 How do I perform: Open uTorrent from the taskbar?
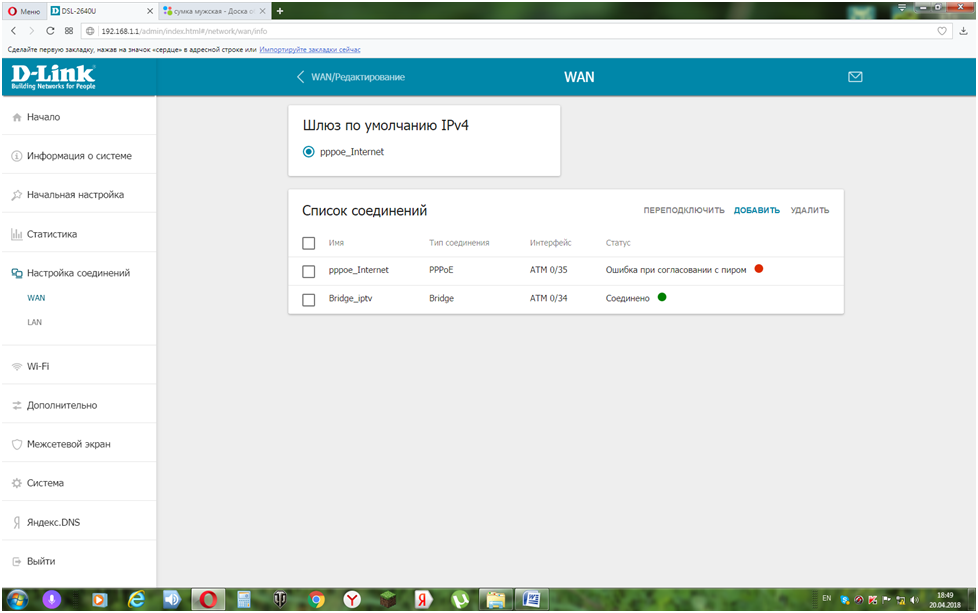[460, 599]
